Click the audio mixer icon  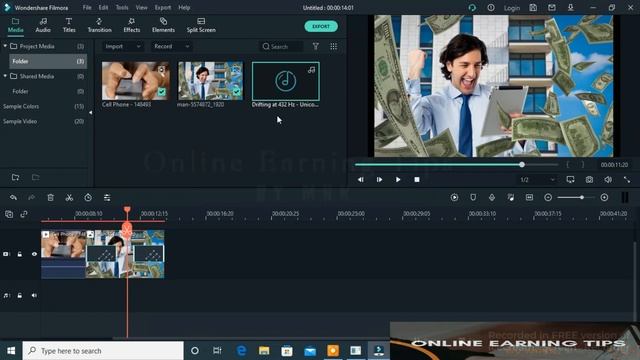click(x=511, y=198)
